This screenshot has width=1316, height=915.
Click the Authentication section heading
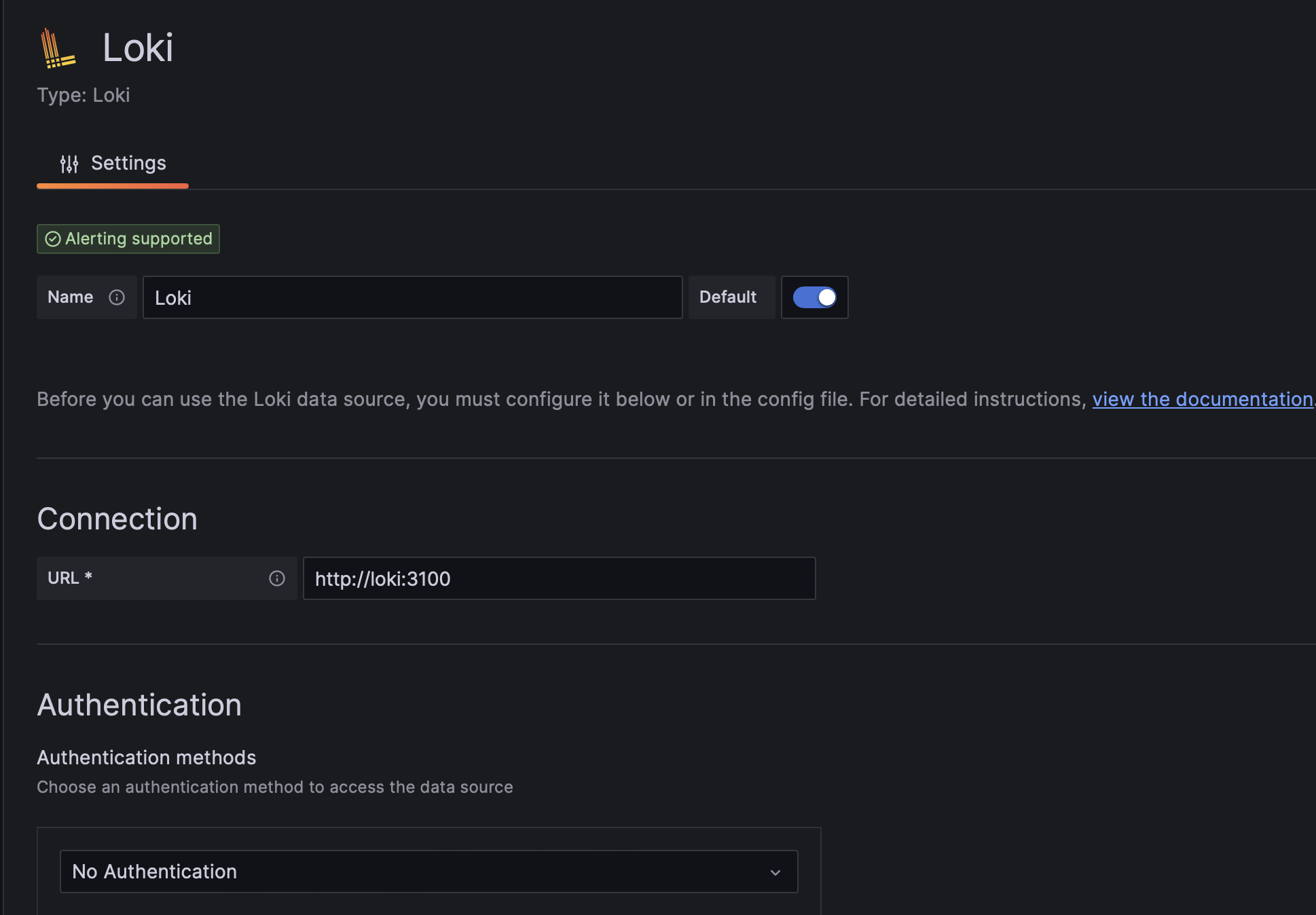point(139,705)
